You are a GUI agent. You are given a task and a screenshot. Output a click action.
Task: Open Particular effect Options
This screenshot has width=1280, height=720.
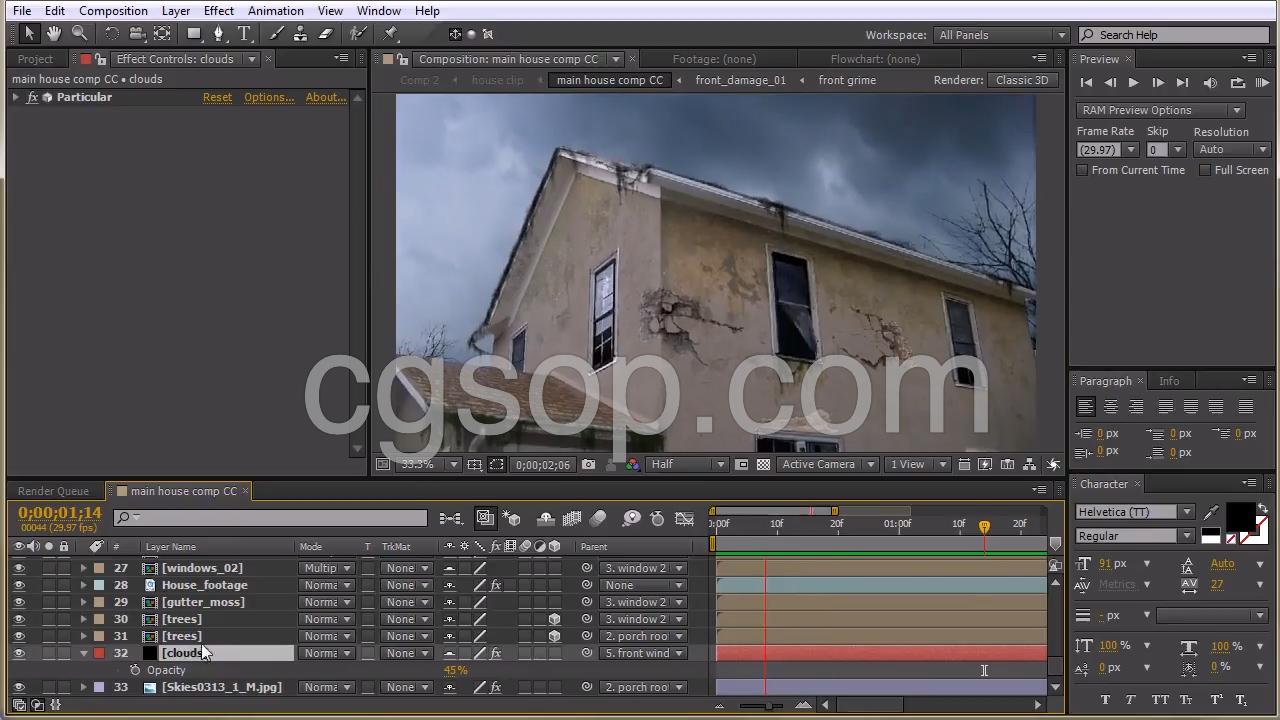click(269, 97)
